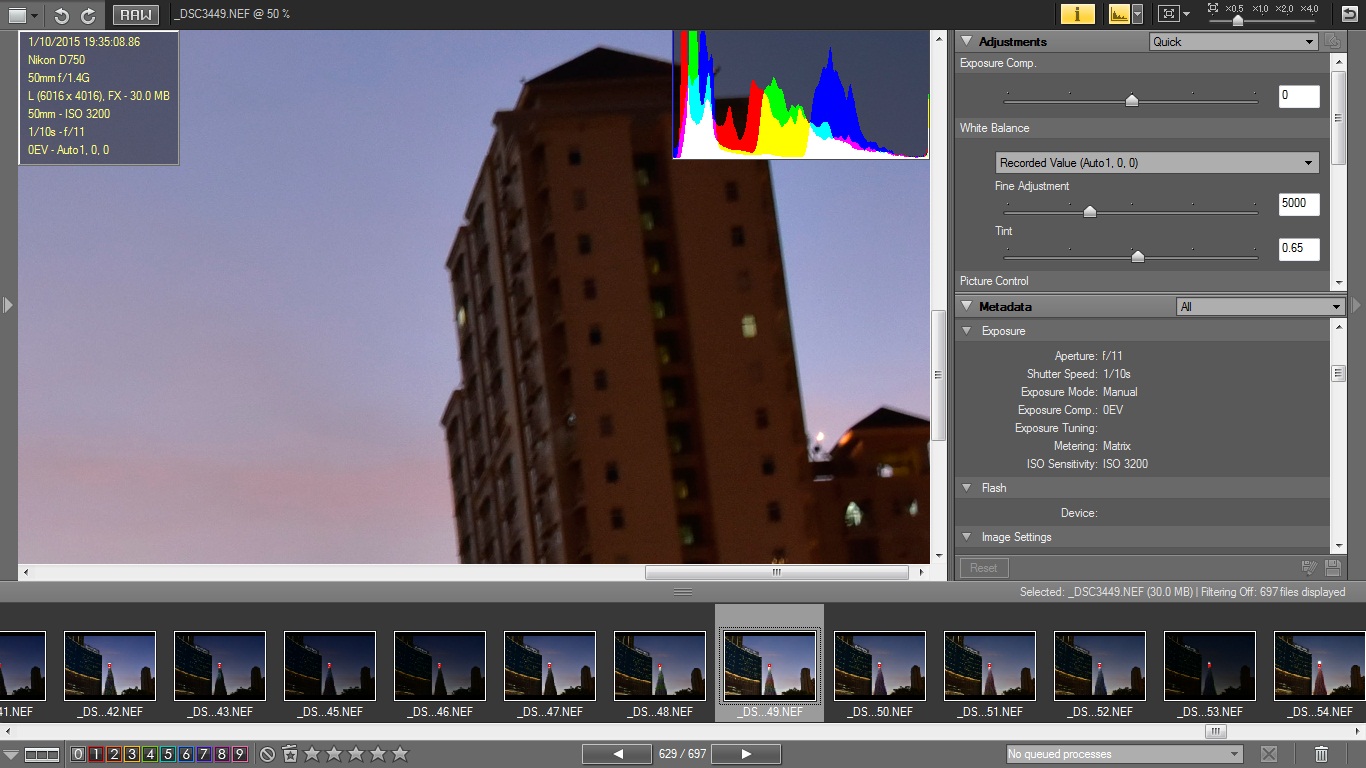
Task: Apply color label 1 (red)
Action: click(x=96, y=754)
